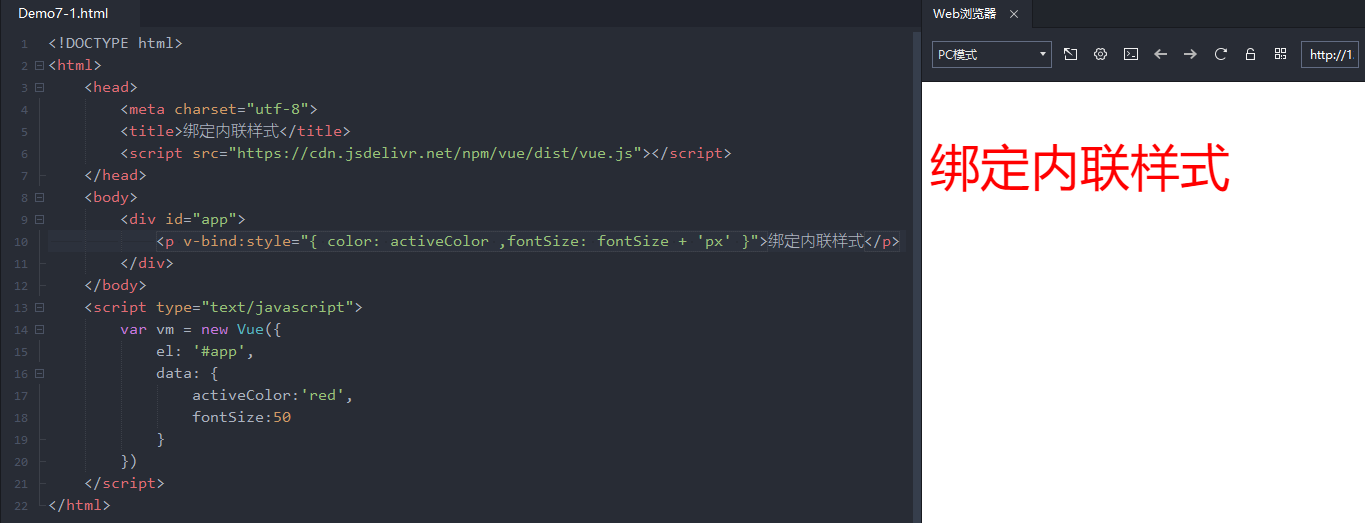The image size is (1365, 523).
Task: Close the Web浏览器 tab
Action: (x=1013, y=14)
